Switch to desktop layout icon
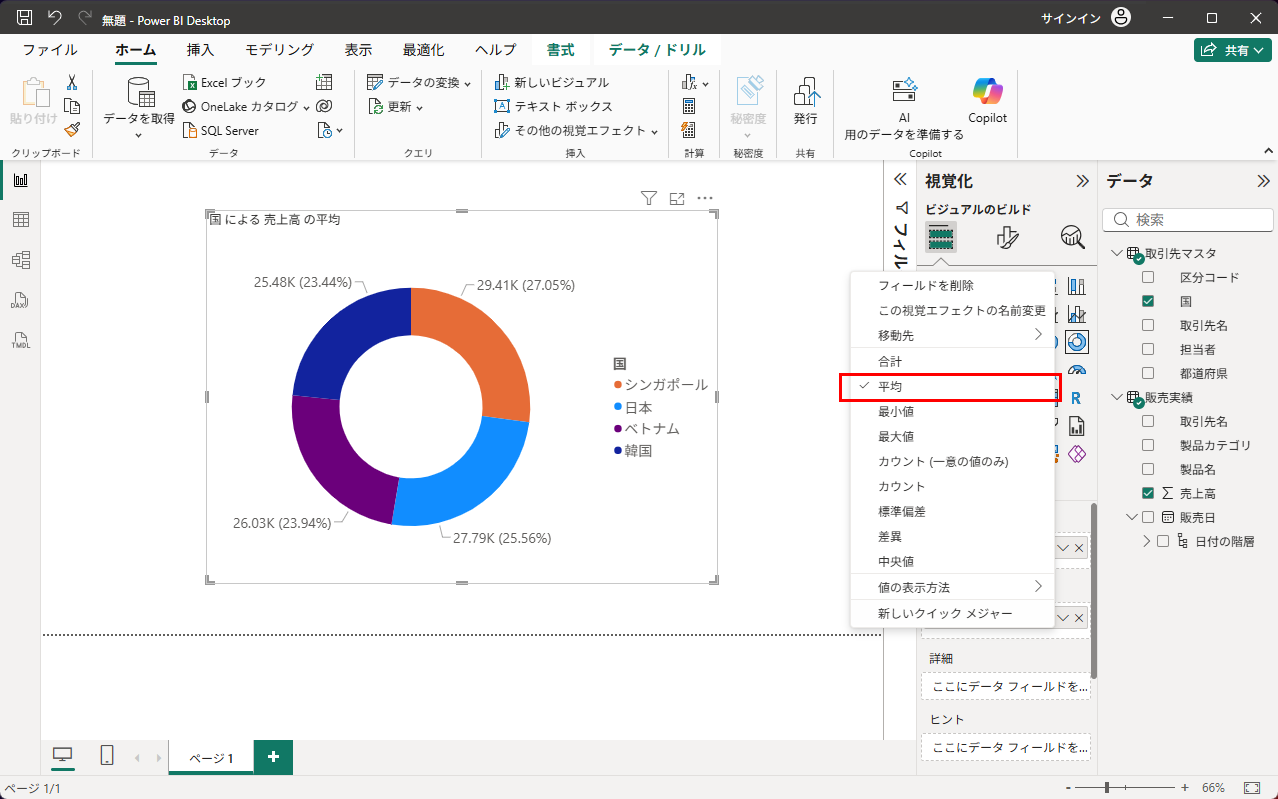Image resolution: width=1278 pixels, height=799 pixels. tap(63, 756)
